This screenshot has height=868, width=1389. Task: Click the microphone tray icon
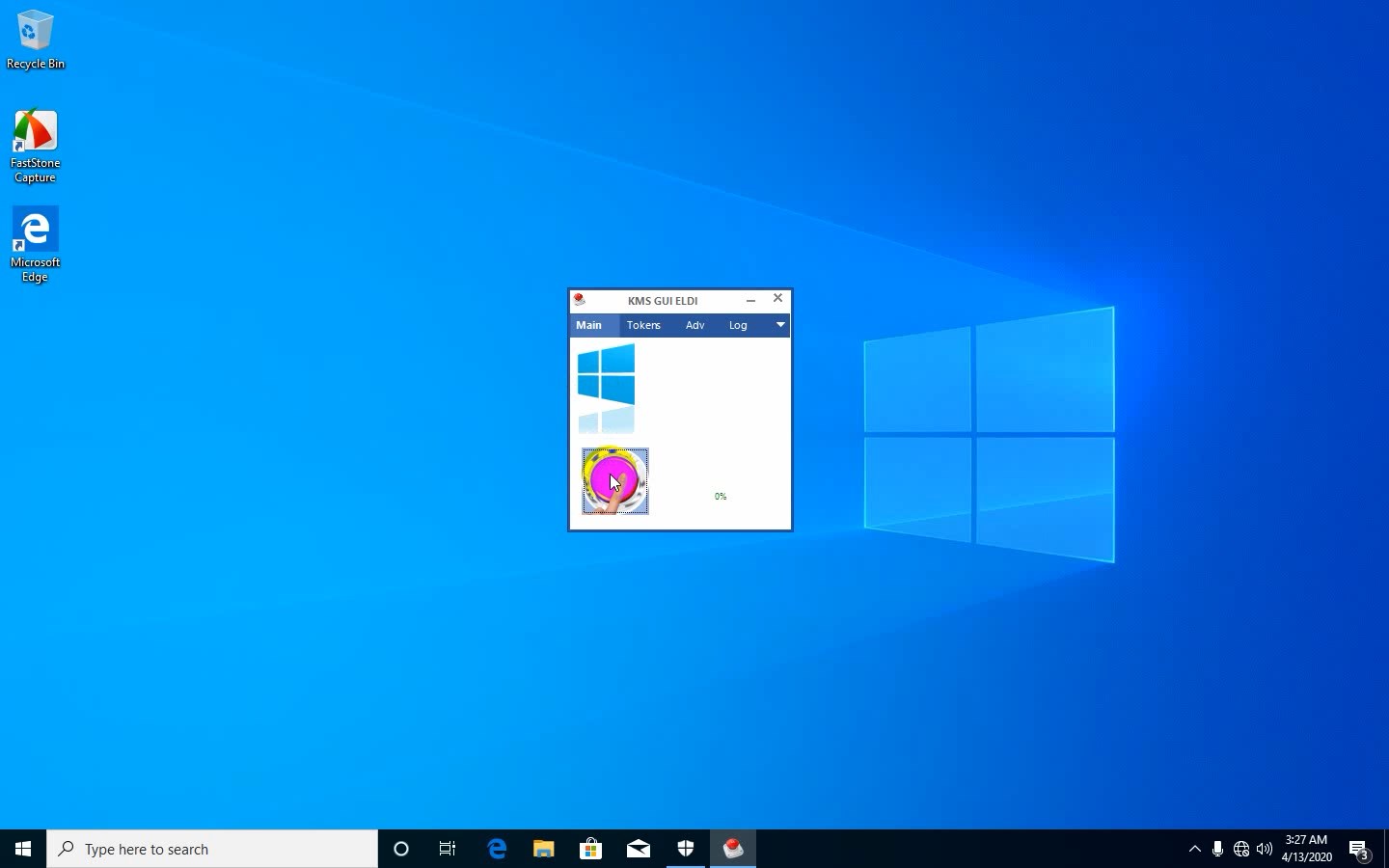point(1218,849)
